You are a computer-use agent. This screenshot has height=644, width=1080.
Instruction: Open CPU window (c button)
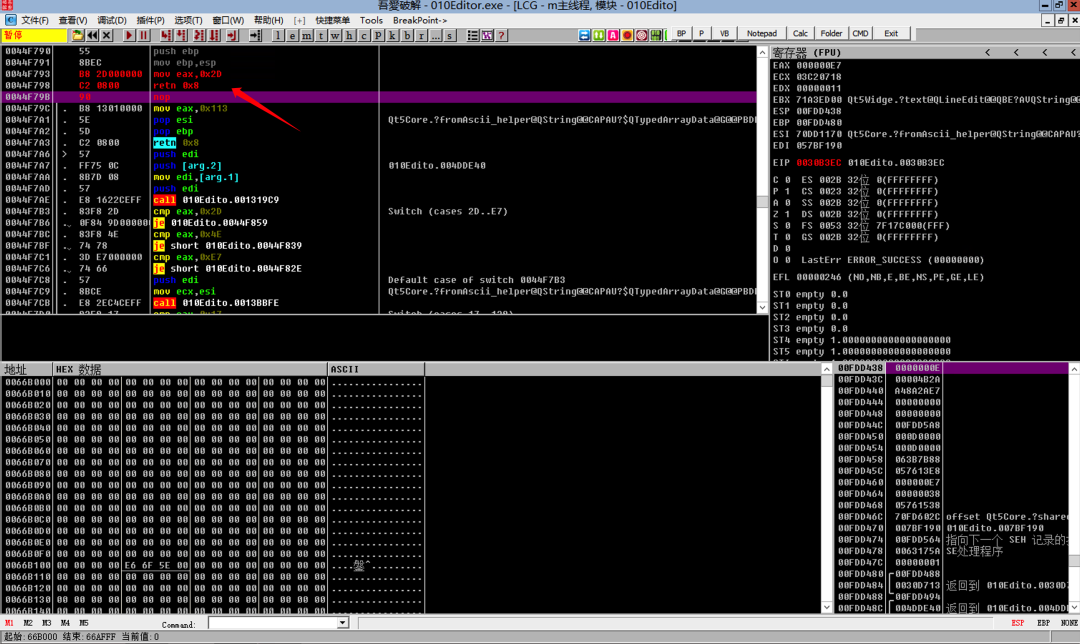[364, 36]
